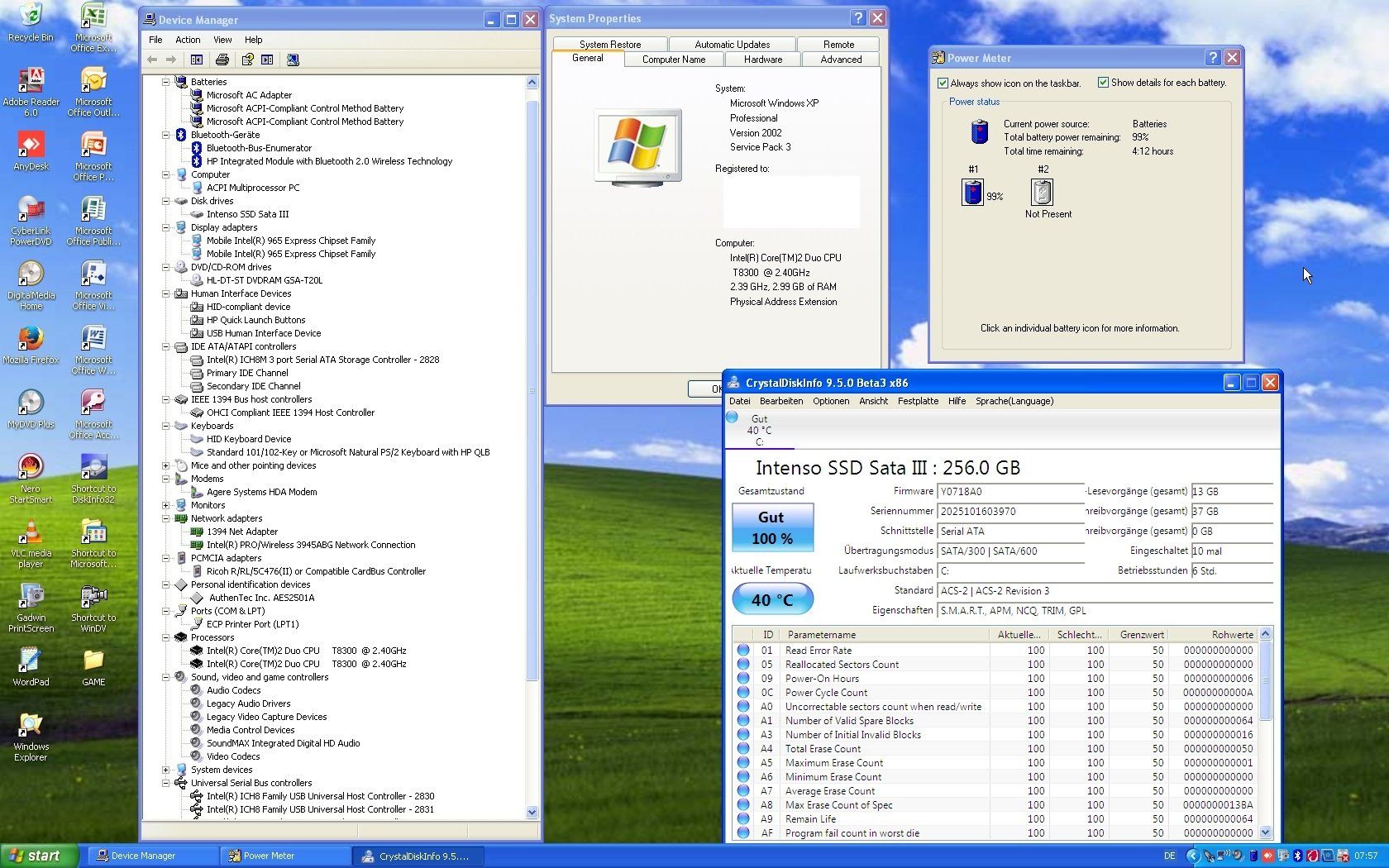
Task: Expand System devices node
Action: [166, 770]
